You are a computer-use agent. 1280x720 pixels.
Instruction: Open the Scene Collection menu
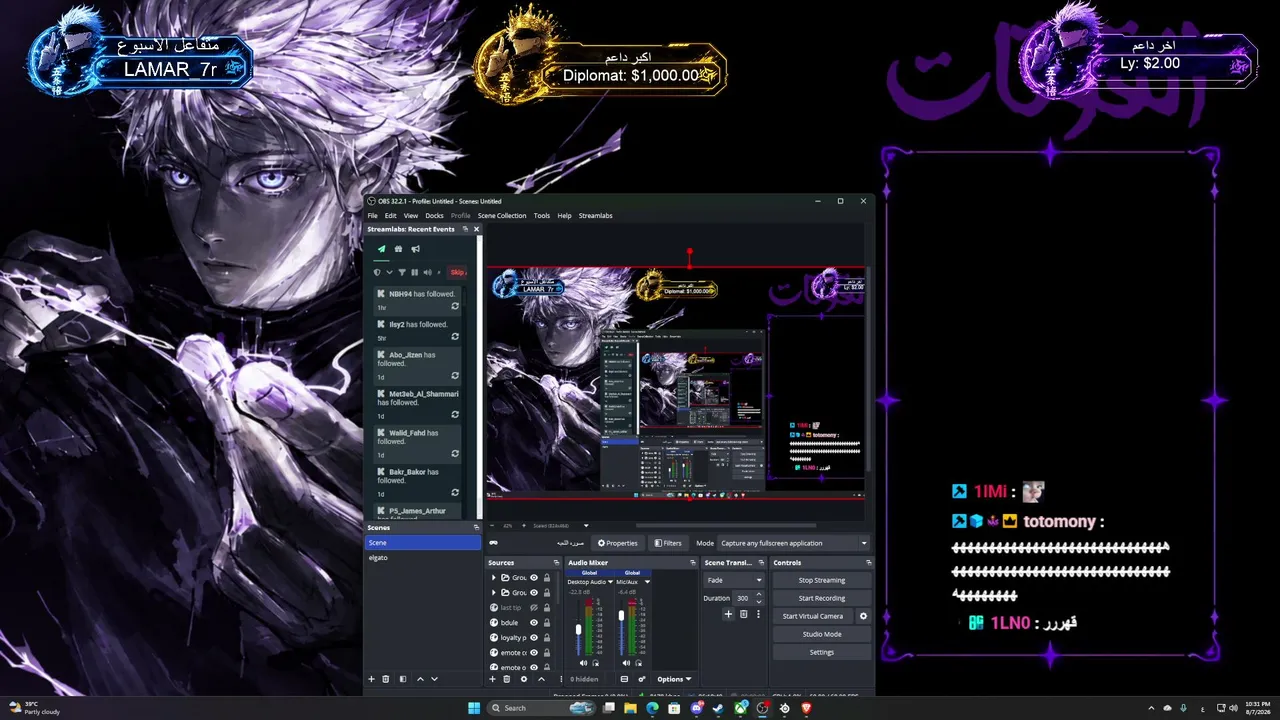502,215
